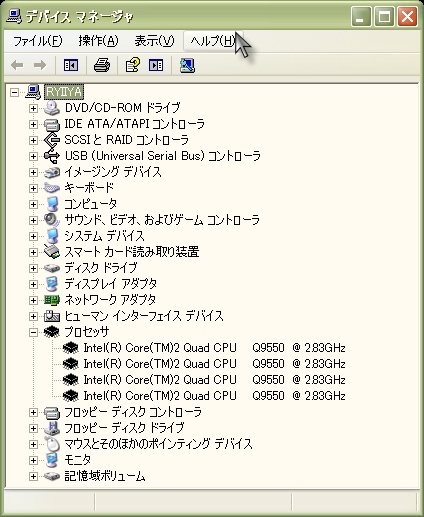Expand the コンピュータ node
Screen dimensions: 424x517
[x=33, y=204]
